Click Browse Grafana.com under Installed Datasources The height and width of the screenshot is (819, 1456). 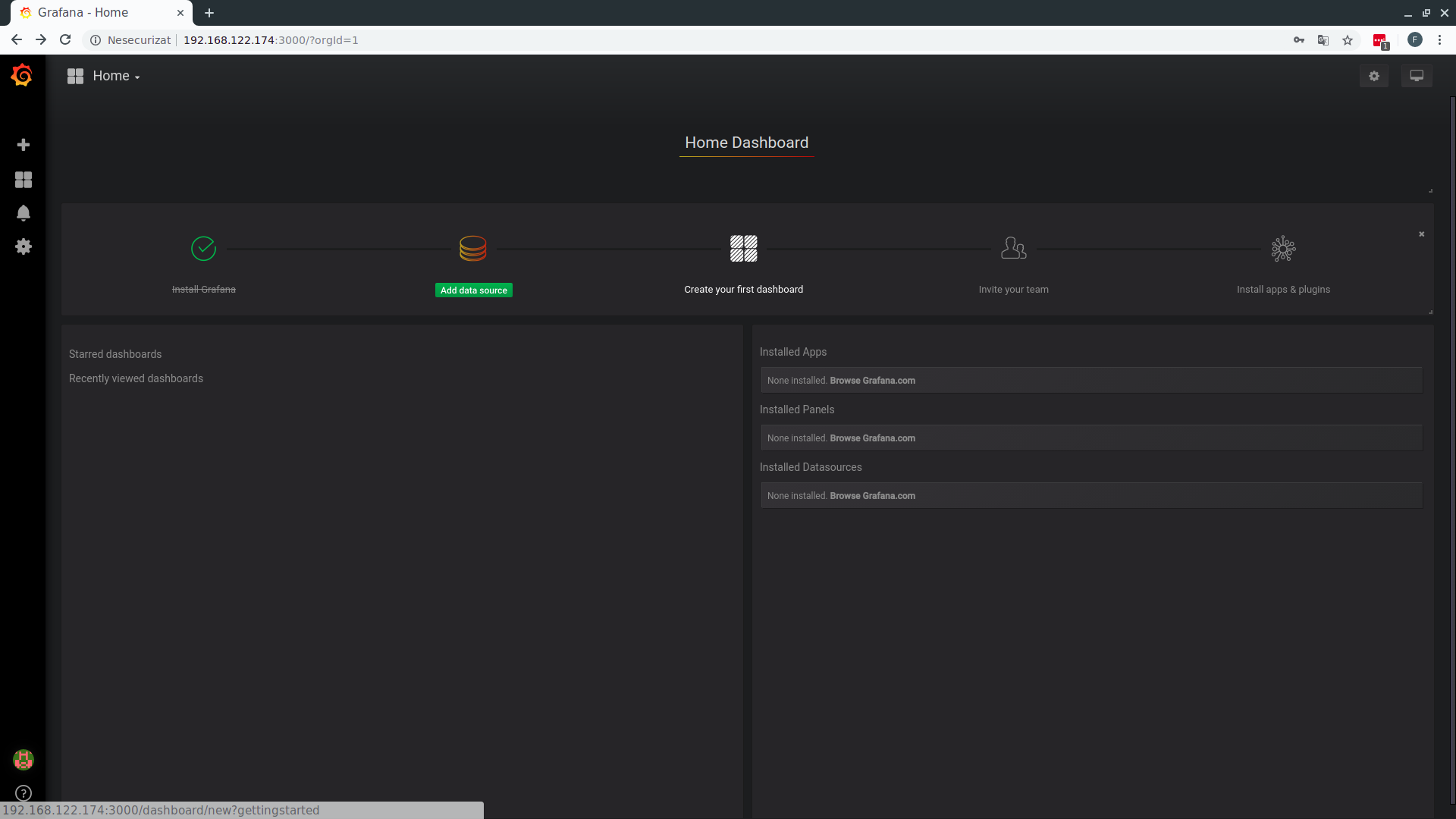point(873,496)
